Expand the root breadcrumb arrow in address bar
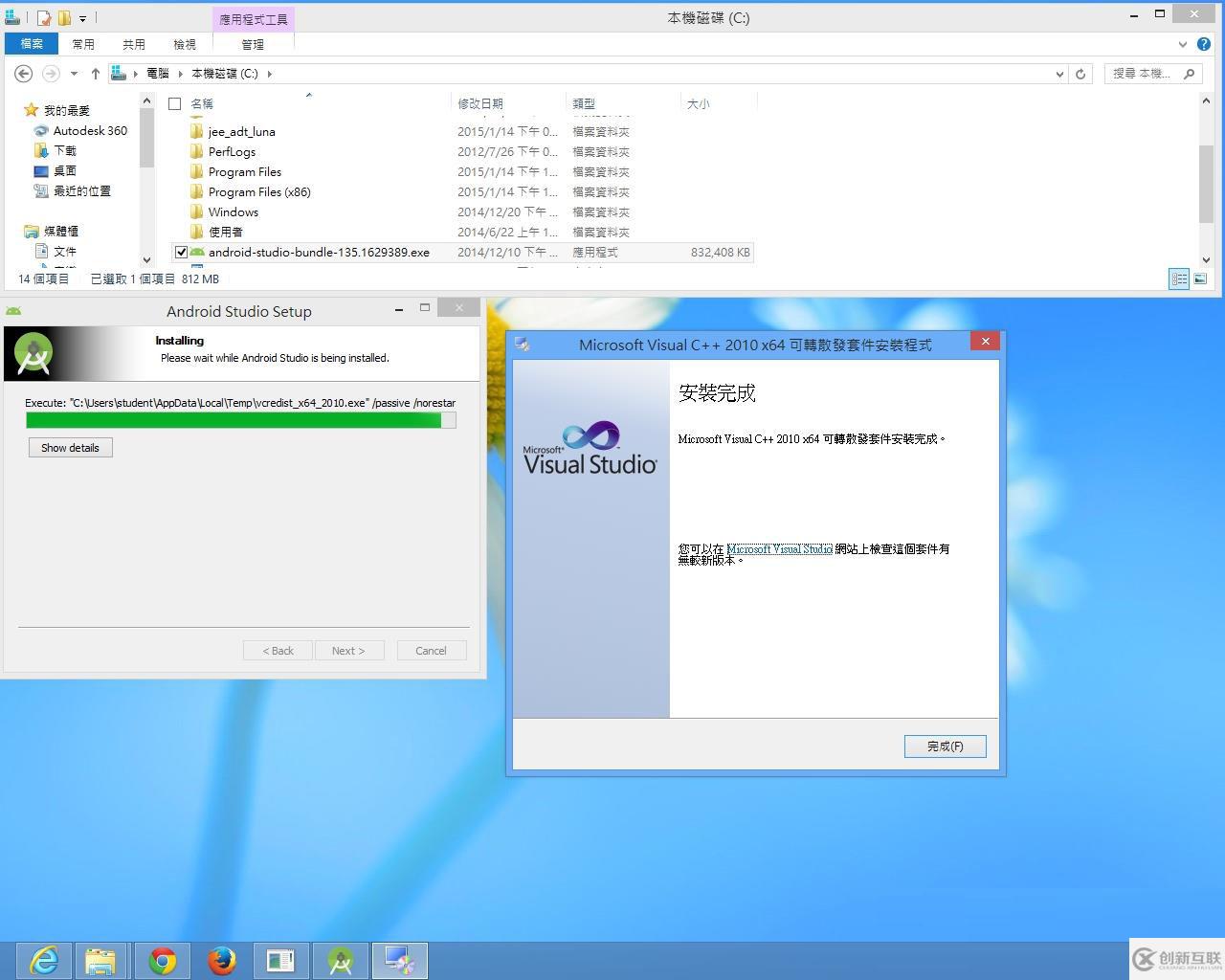Viewport: 1225px width, 980px height. pyautogui.click(x=136, y=74)
